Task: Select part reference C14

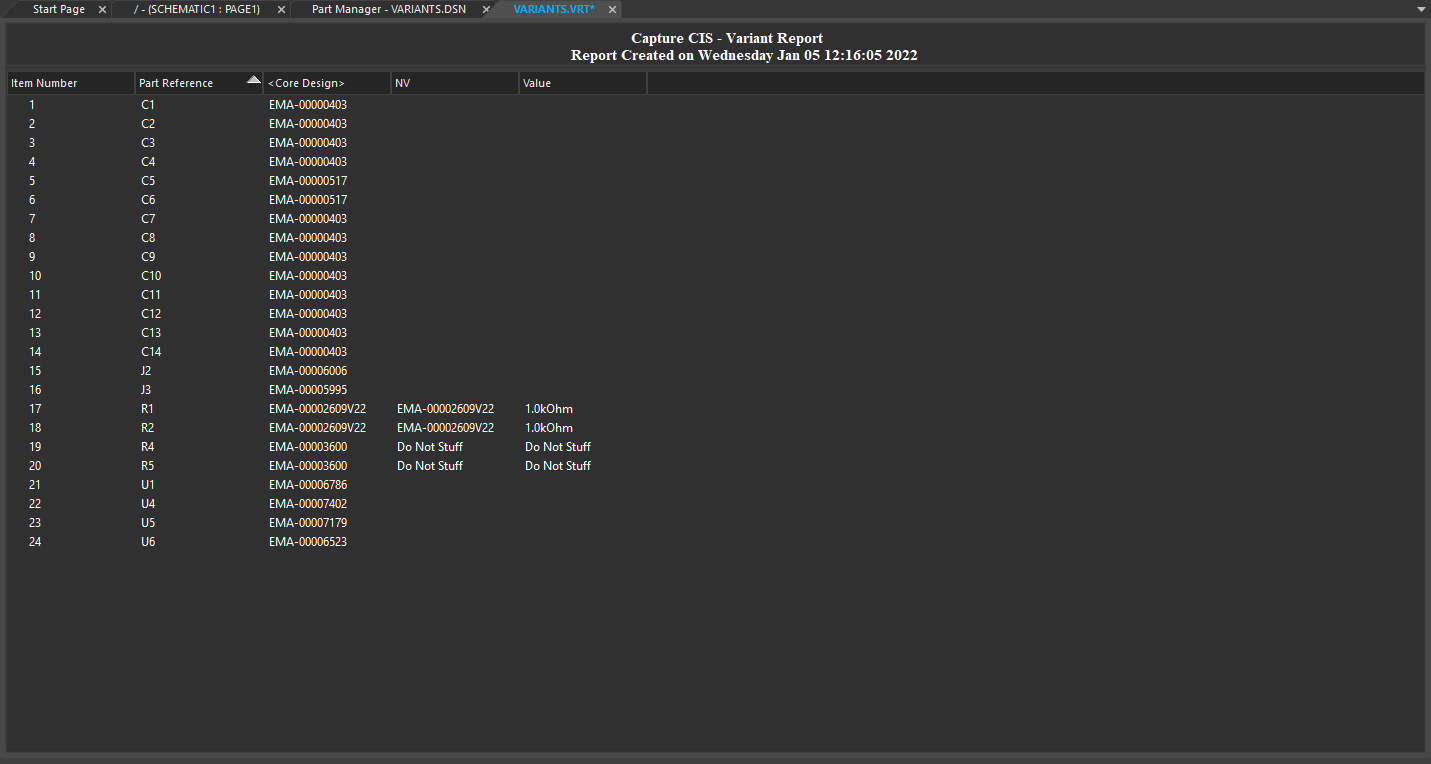Action: (151, 351)
